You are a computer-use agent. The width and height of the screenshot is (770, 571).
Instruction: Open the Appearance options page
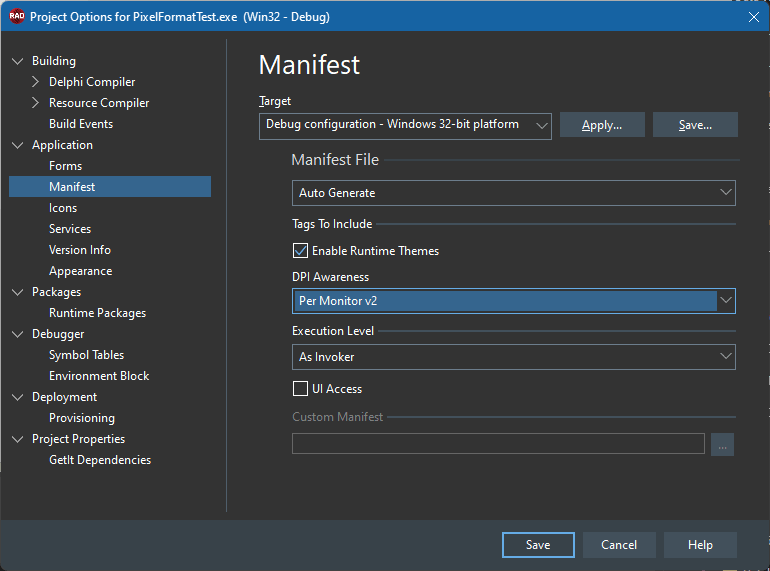click(x=81, y=271)
